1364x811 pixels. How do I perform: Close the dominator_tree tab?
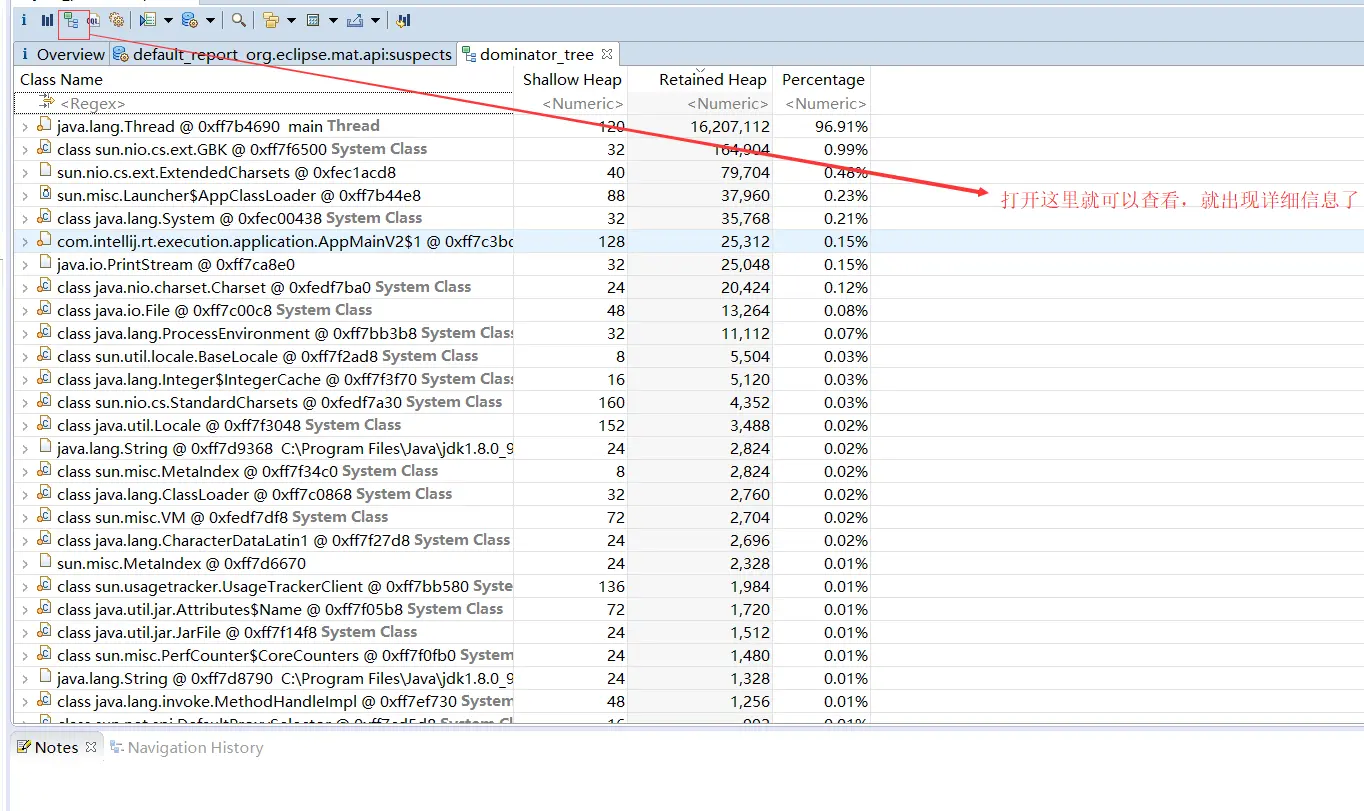pyautogui.click(x=606, y=53)
